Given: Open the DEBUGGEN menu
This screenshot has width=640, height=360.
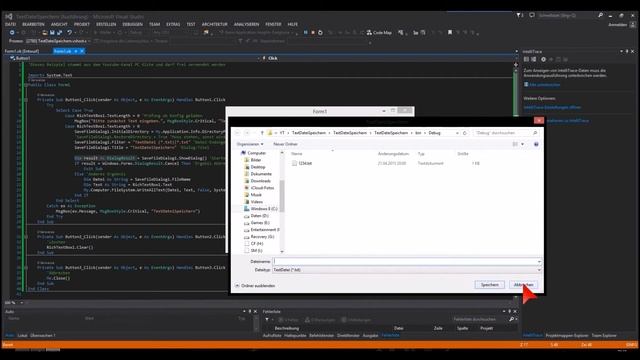Looking at the screenshot, I should click(x=133, y=24).
